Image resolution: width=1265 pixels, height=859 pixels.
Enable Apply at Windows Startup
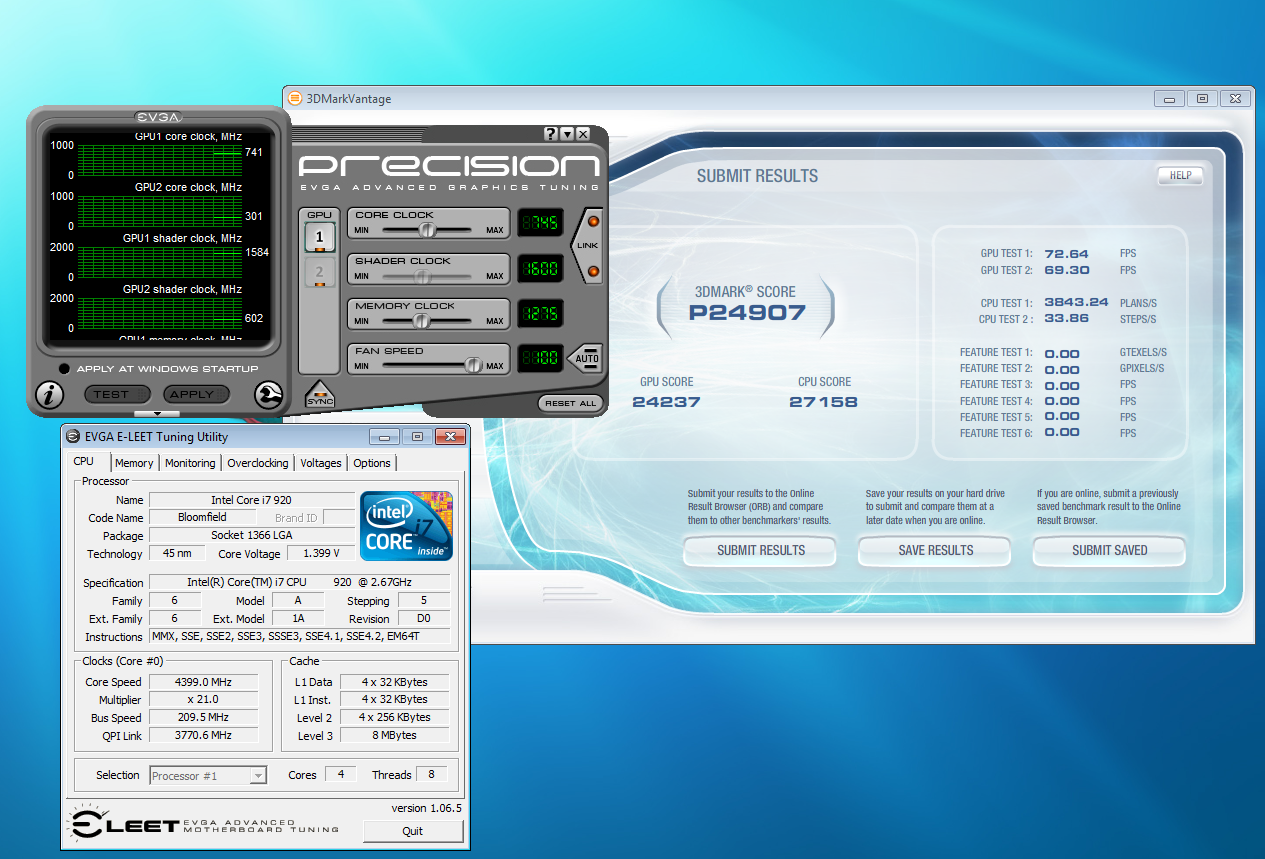[x=64, y=369]
